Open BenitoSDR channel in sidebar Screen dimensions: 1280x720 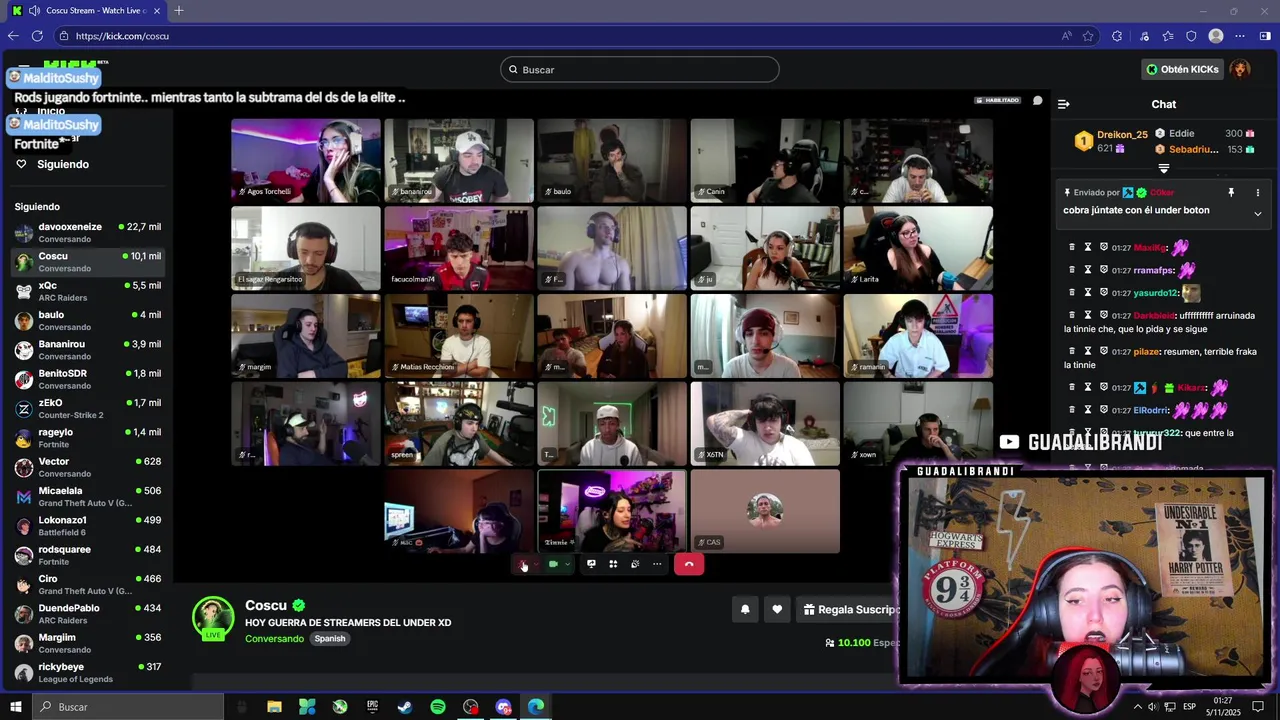click(x=88, y=379)
